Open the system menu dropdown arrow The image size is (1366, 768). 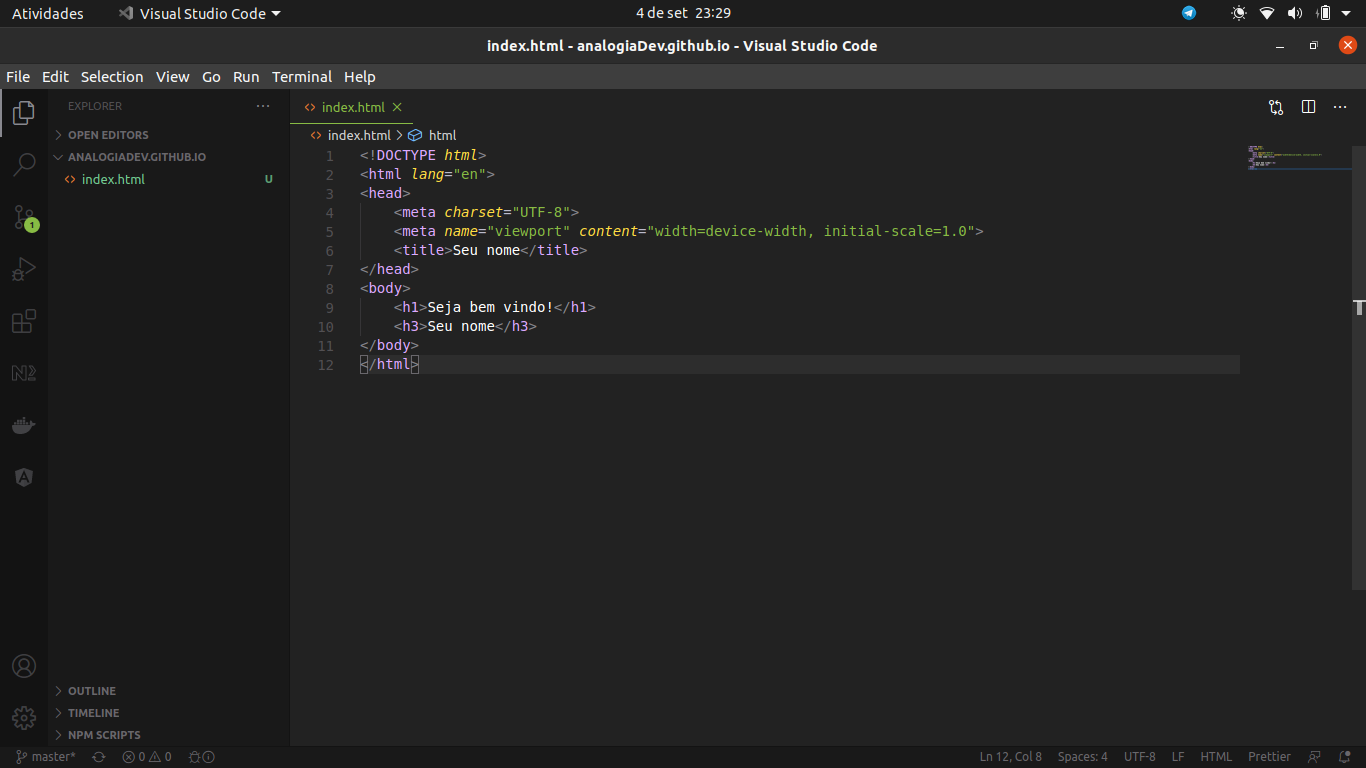1346,13
